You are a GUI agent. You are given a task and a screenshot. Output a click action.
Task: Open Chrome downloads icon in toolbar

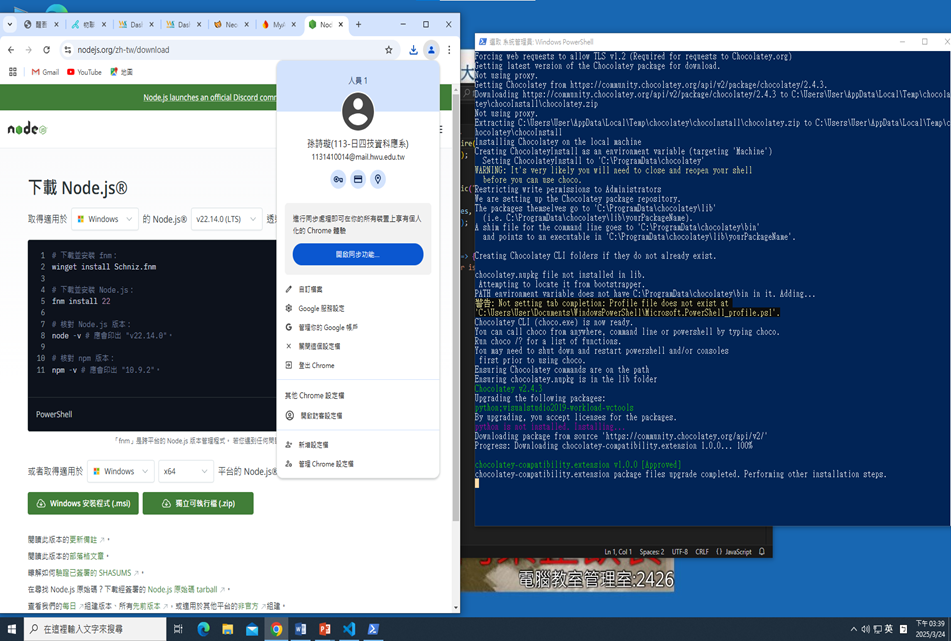pos(413,50)
